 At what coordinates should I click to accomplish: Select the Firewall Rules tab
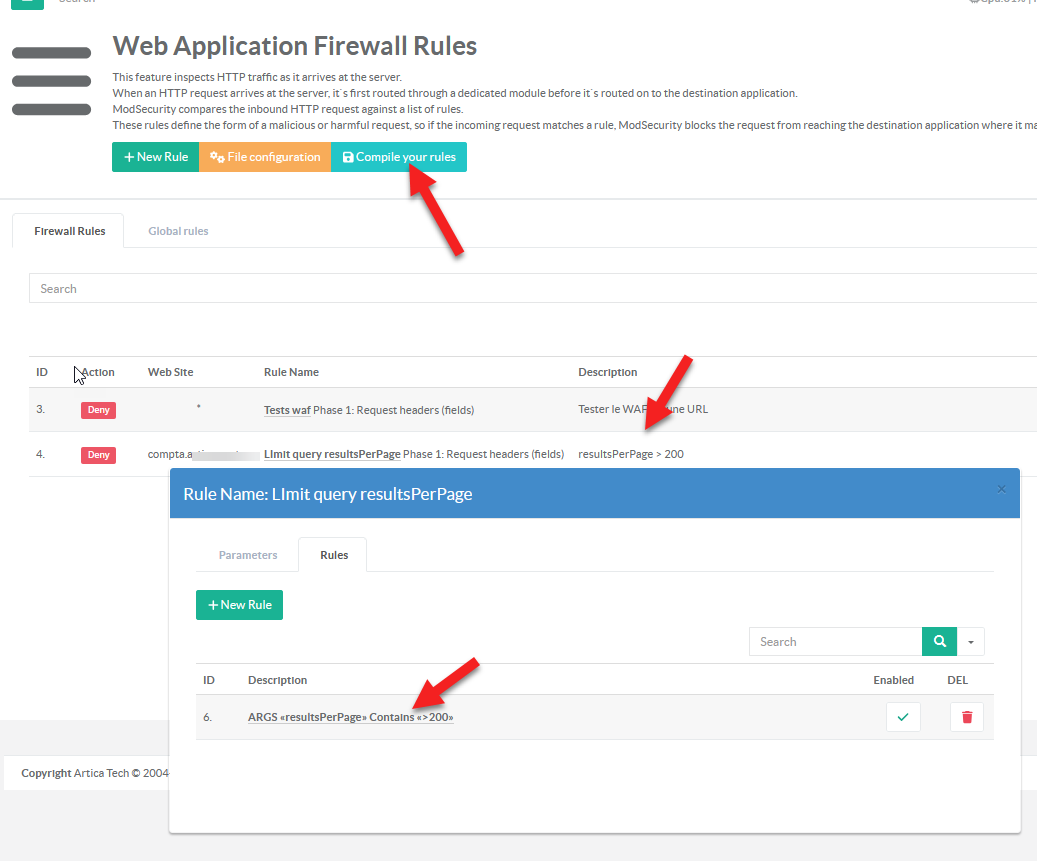click(x=69, y=231)
